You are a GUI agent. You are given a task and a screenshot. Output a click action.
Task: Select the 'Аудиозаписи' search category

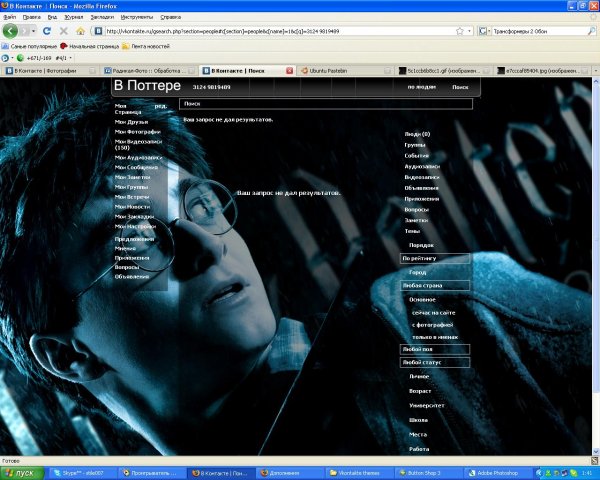tap(422, 167)
